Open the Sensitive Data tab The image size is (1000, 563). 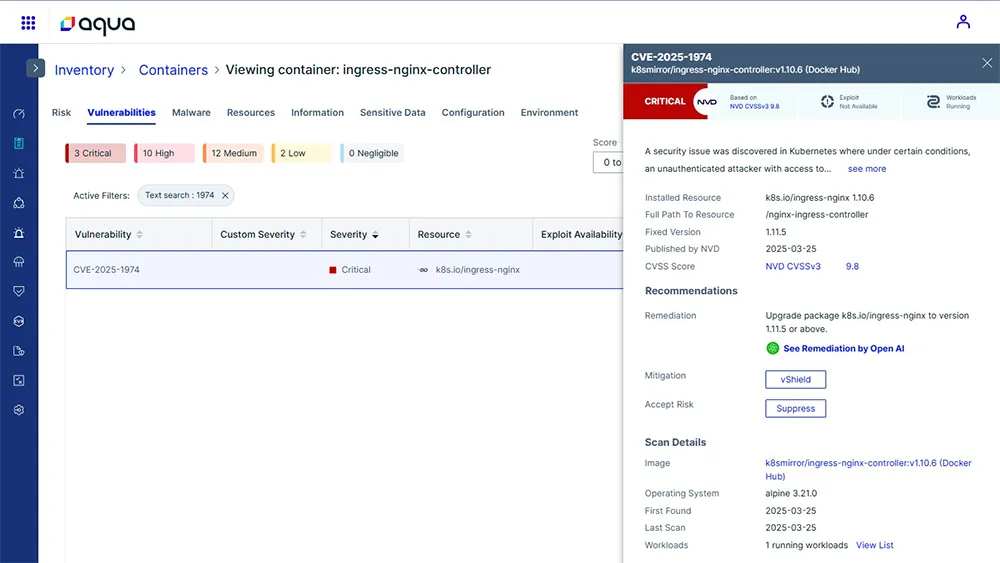tap(392, 113)
